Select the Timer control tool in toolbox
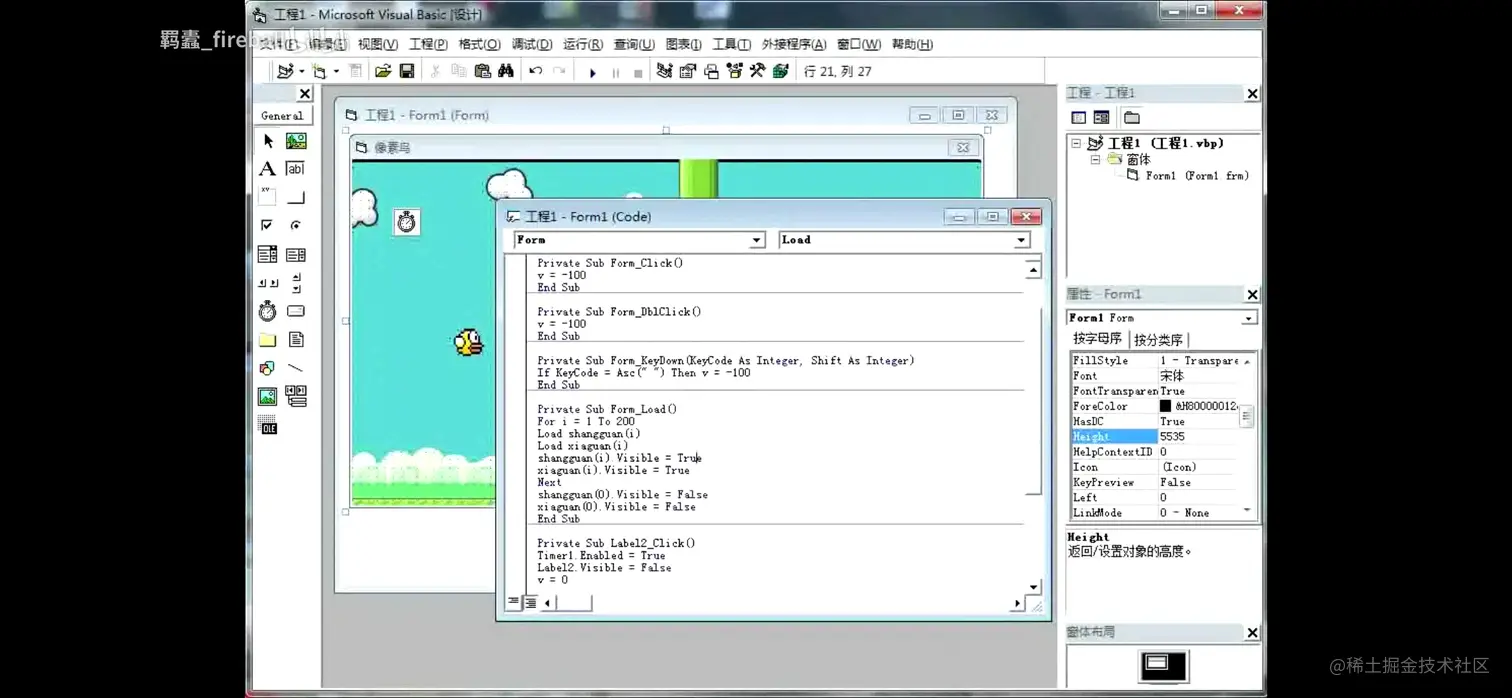 pos(267,311)
